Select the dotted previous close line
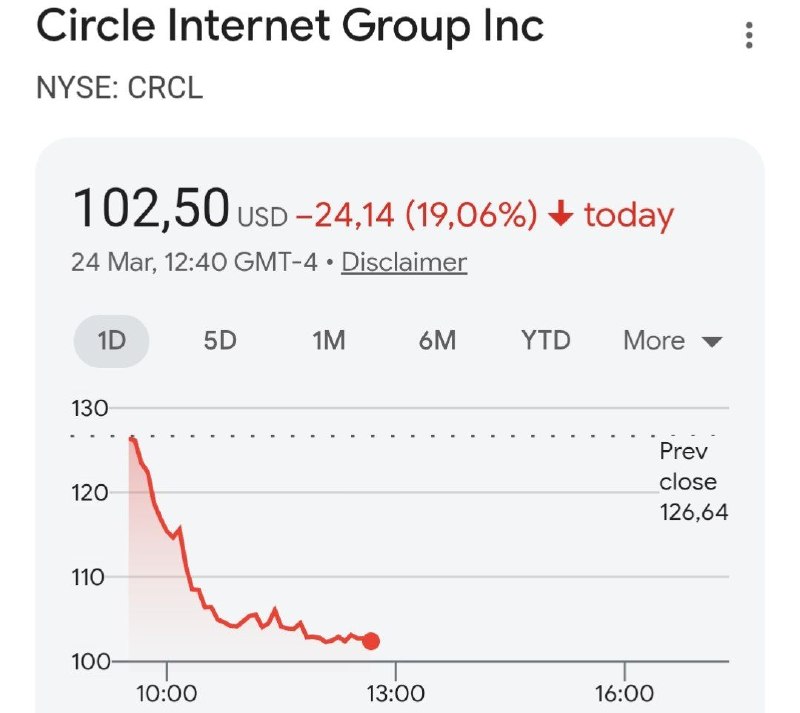Viewport: 800px width, 713px height. tap(400, 437)
